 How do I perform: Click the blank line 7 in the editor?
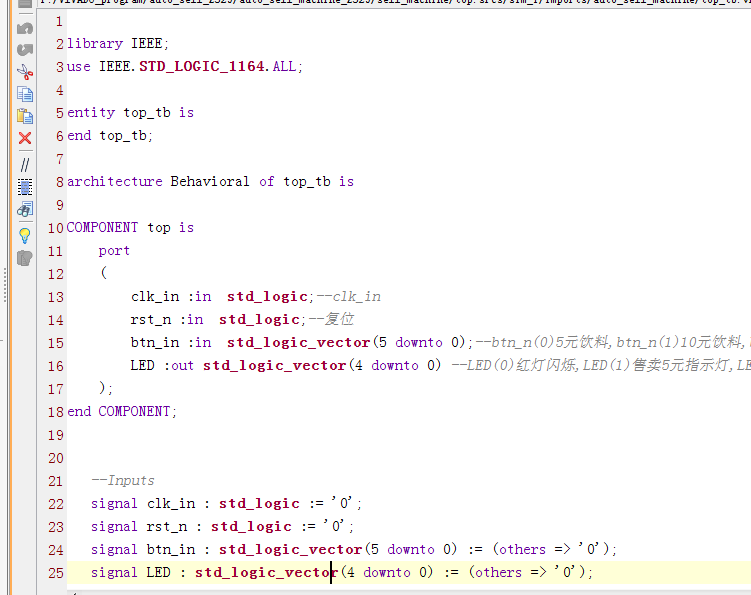tap(408, 159)
